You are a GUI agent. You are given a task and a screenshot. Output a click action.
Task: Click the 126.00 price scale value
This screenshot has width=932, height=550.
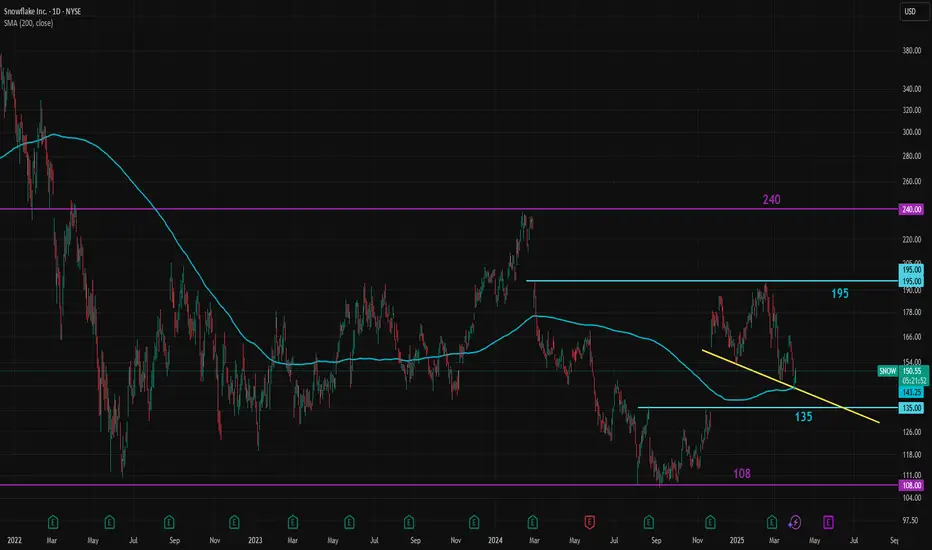click(x=912, y=432)
